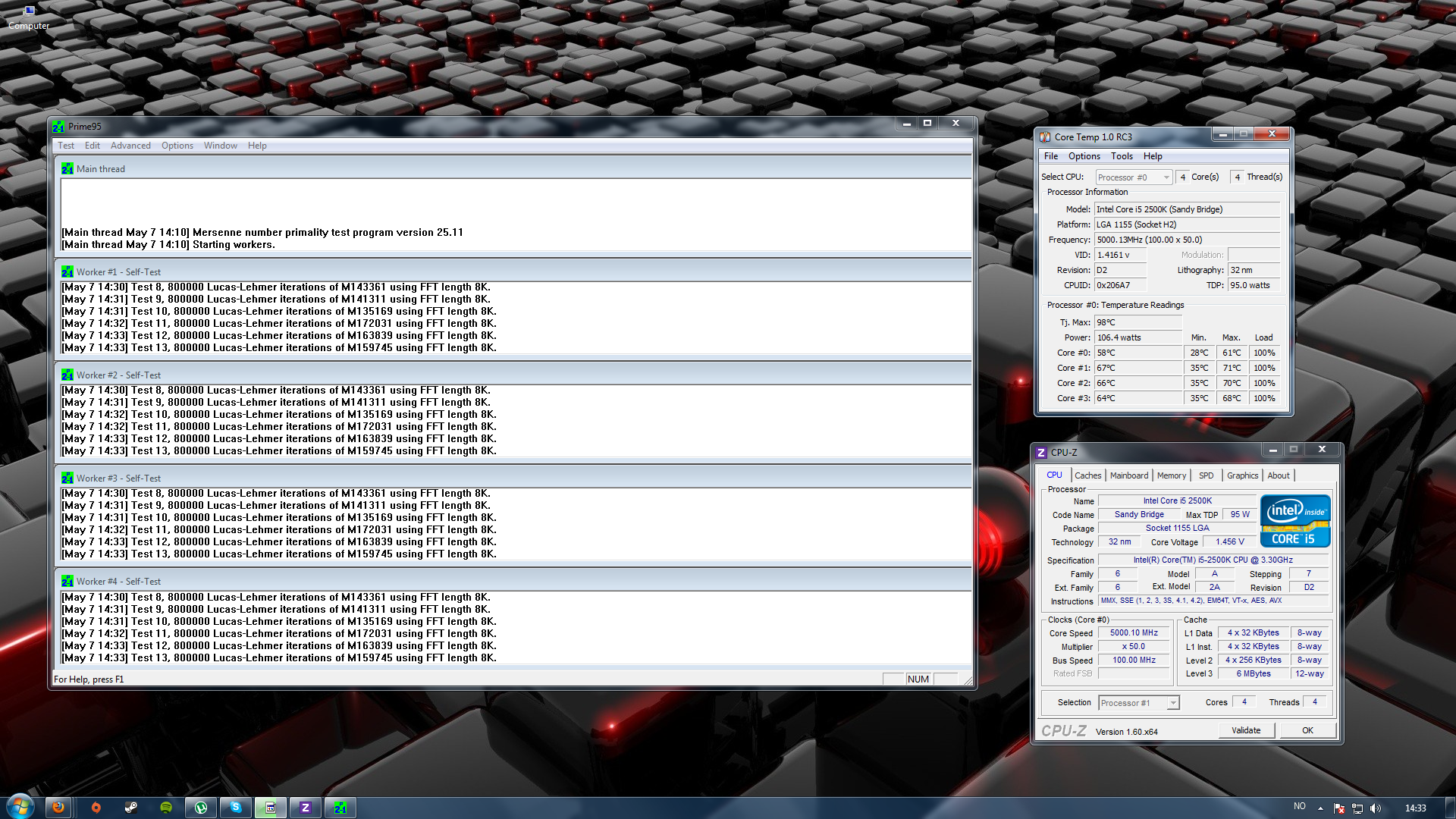The image size is (1456, 819).
Task: Open Skype from the taskbar
Action: [236, 808]
